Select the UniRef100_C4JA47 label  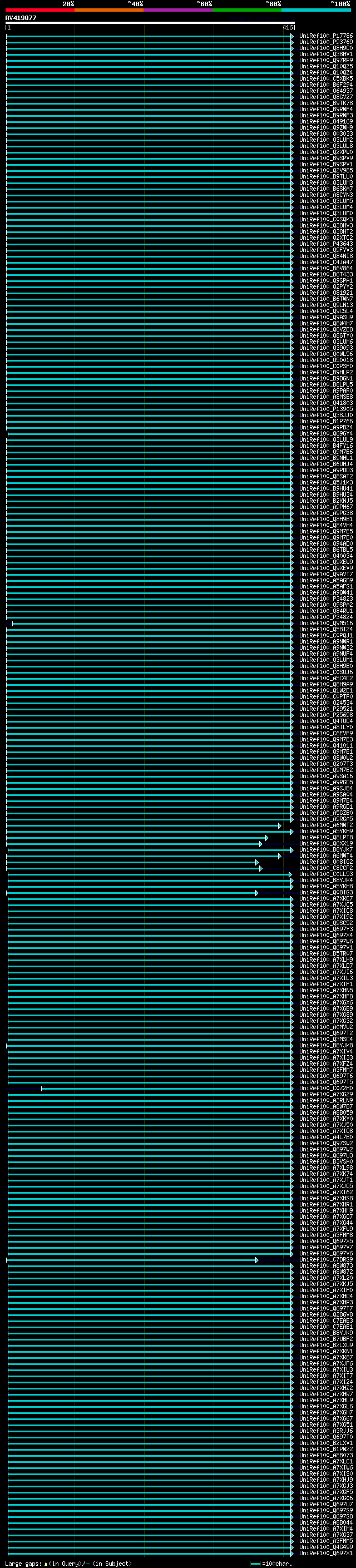[326, 263]
